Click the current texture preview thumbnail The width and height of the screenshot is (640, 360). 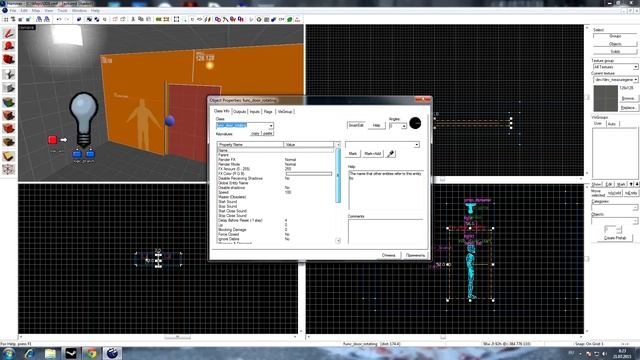point(605,98)
